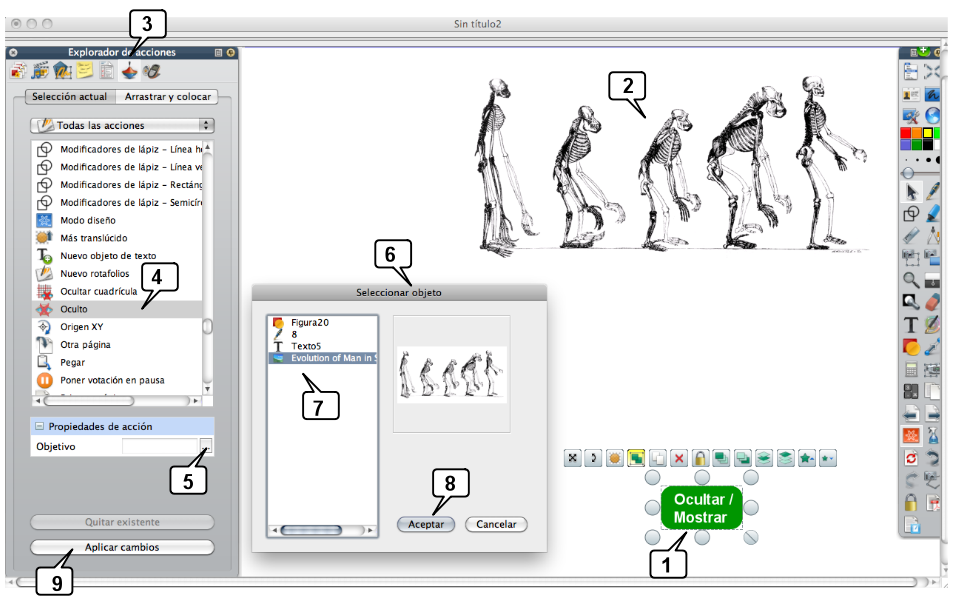Select the Eraser tool in toolbox
This screenshot has width=956, height=605.
click(933, 302)
